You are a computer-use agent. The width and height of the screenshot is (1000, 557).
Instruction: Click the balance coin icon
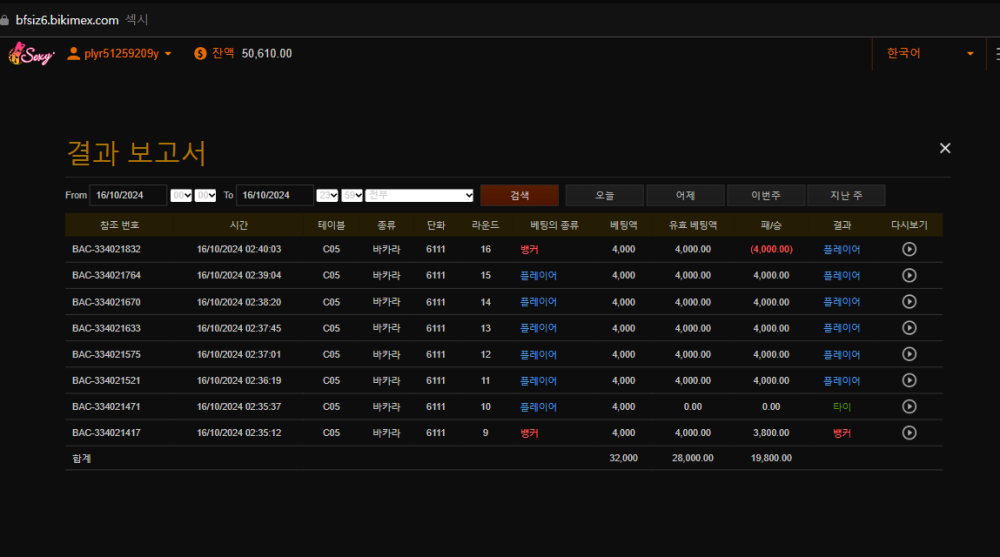[x=200, y=53]
